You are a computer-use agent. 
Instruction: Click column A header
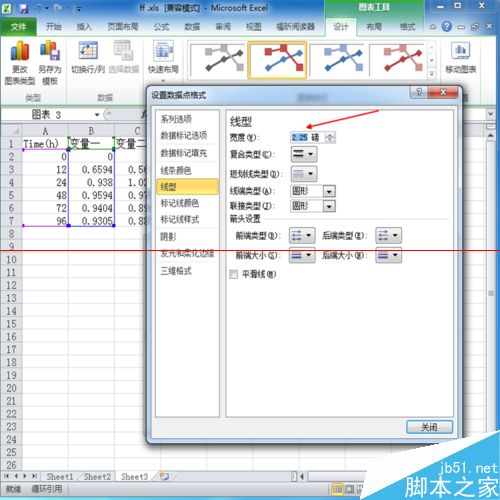(x=45, y=131)
